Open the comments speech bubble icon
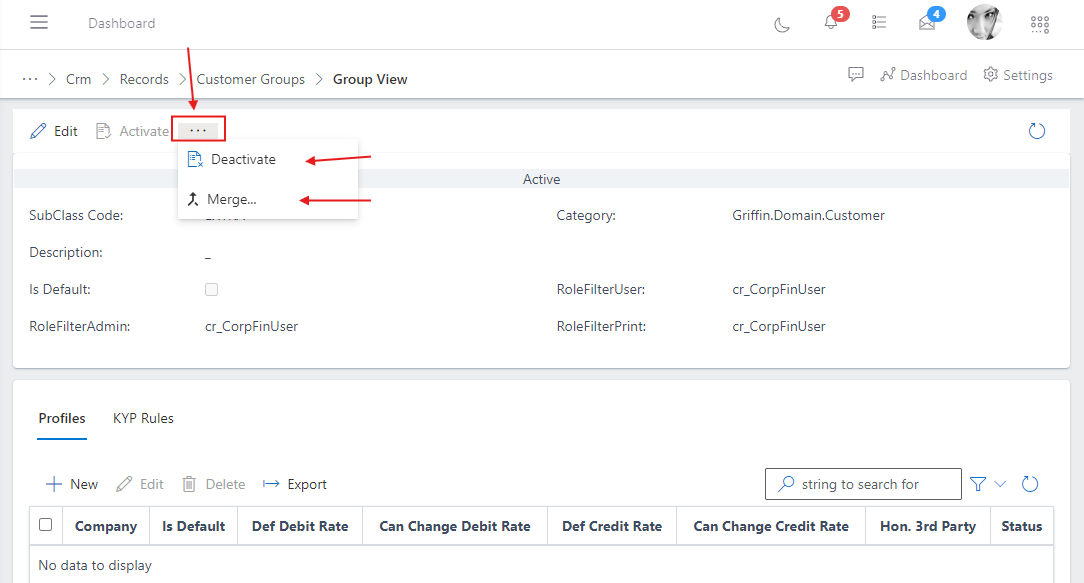The width and height of the screenshot is (1084, 583). click(x=857, y=74)
